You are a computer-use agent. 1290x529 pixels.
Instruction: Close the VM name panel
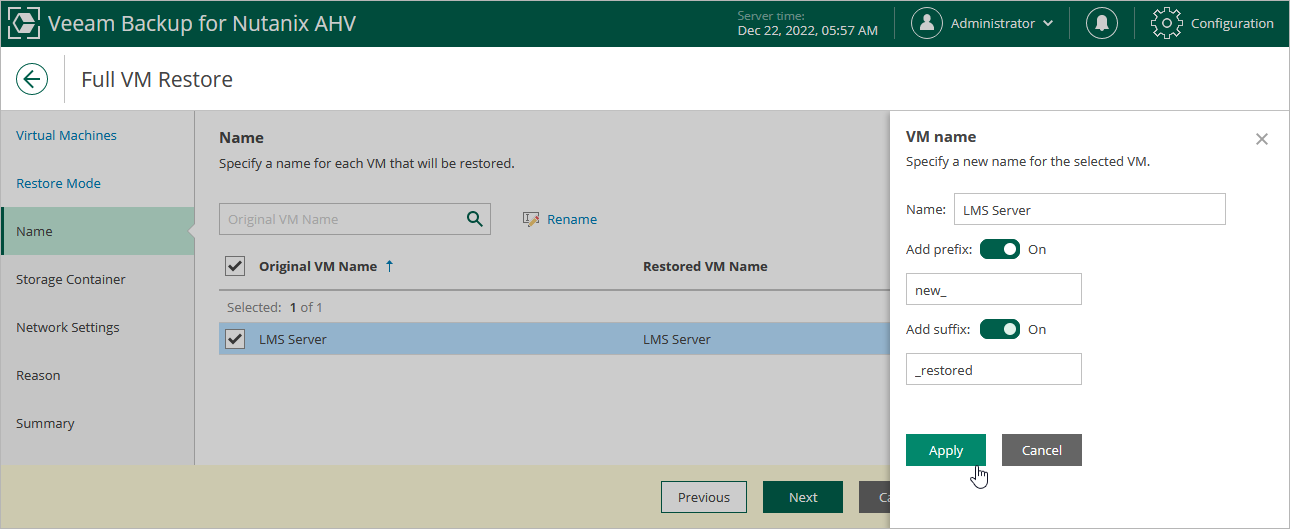click(x=1262, y=139)
